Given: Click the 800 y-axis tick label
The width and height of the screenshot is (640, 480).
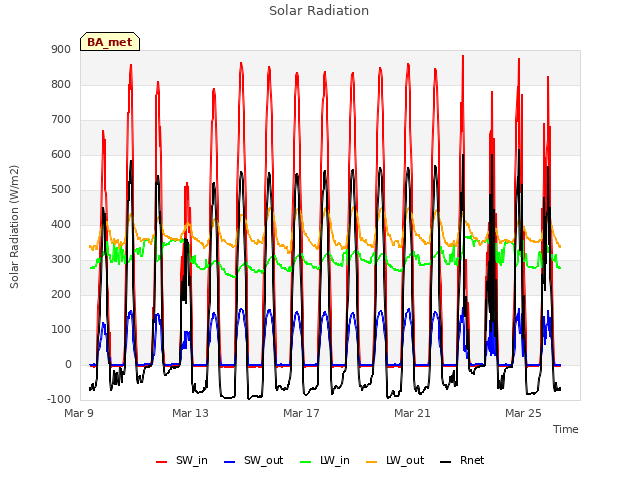Looking at the screenshot, I should 61,84.
